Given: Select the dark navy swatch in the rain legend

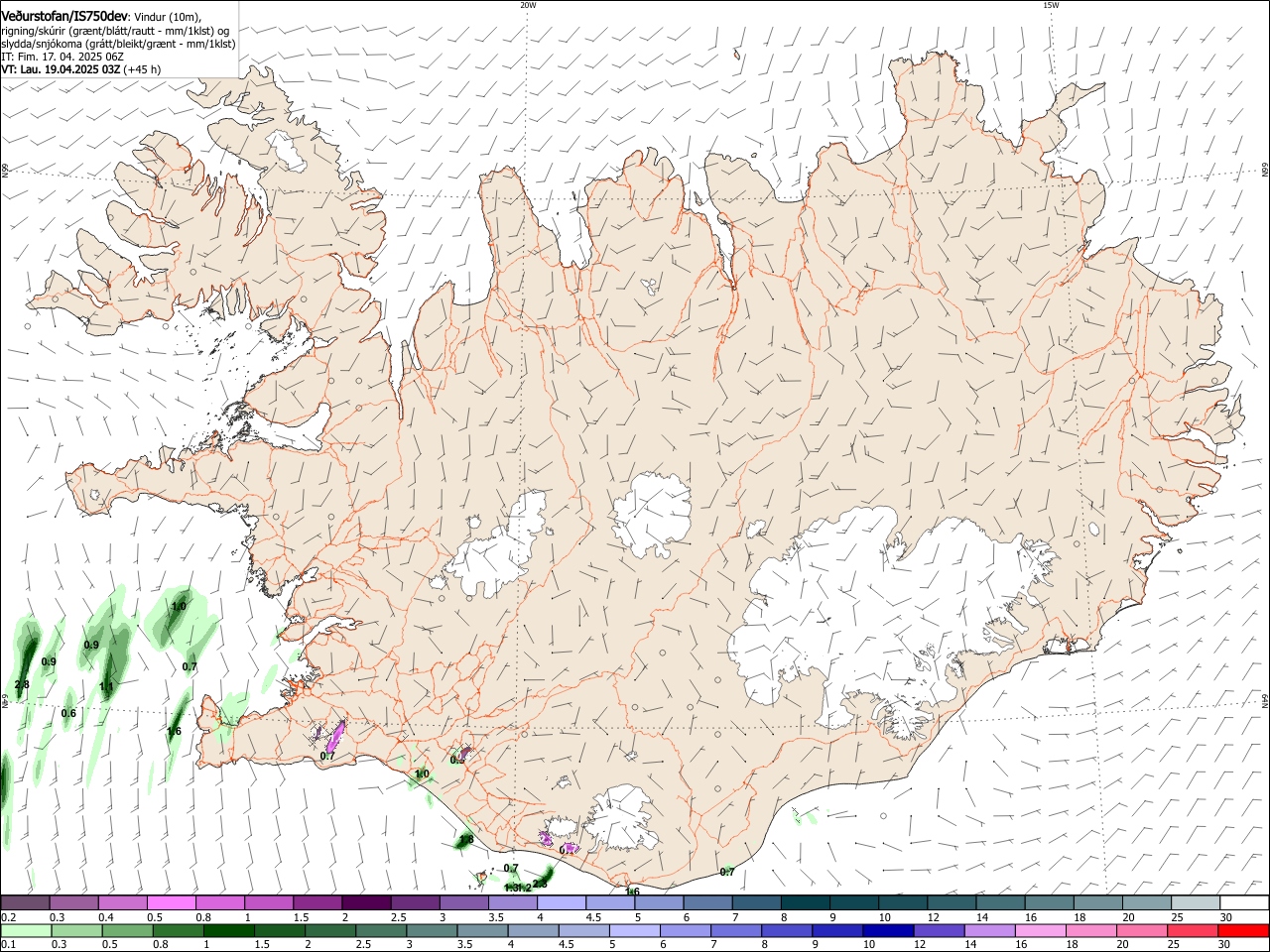Looking at the screenshot, I should coord(887,930).
